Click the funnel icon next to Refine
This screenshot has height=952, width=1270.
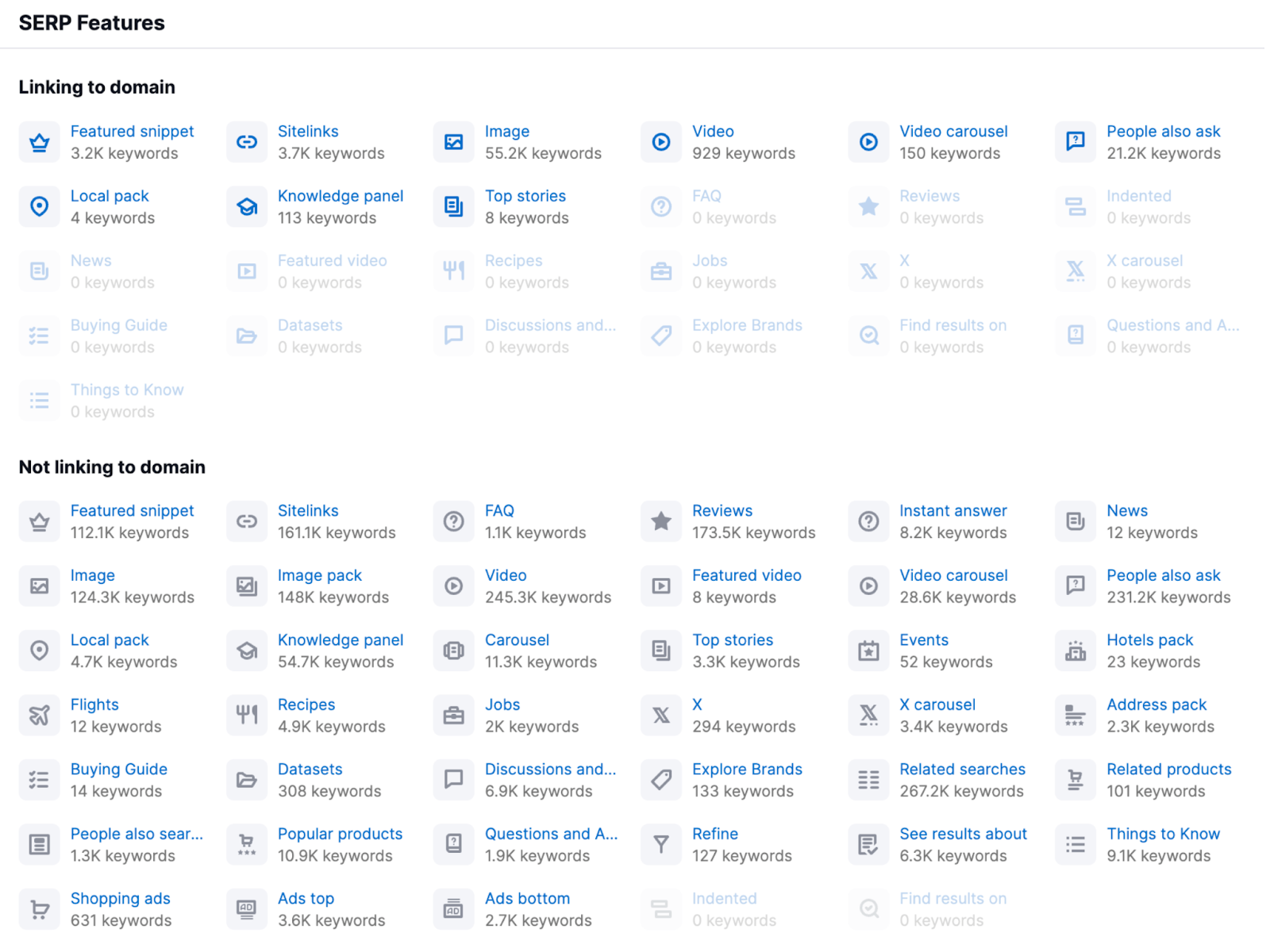pyautogui.click(x=661, y=845)
